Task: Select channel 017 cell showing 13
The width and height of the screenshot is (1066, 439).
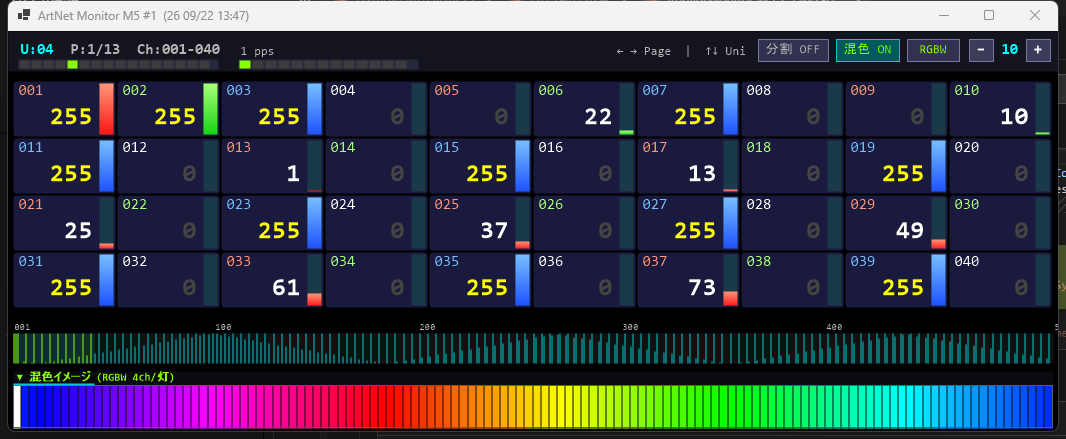Action: pyautogui.click(x=689, y=166)
